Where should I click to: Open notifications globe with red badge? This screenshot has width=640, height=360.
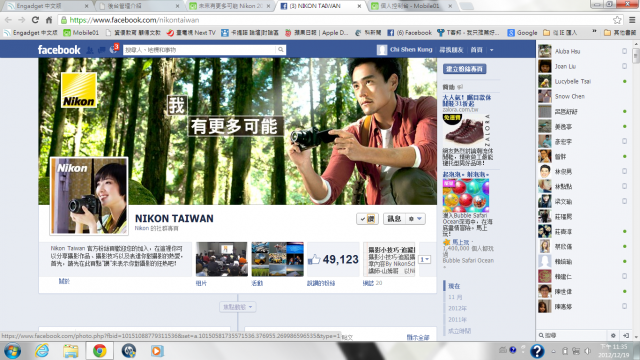(114, 49)
